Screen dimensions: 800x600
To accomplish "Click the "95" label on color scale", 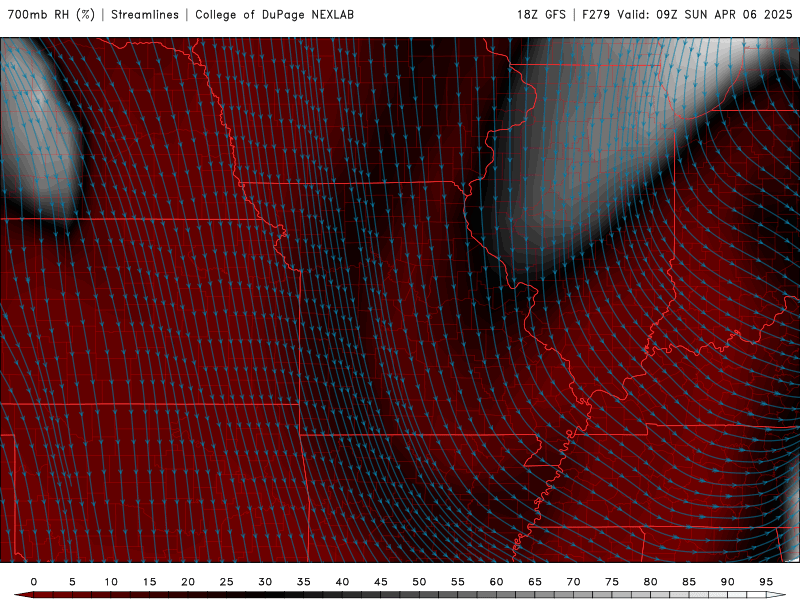I will 766,582.
